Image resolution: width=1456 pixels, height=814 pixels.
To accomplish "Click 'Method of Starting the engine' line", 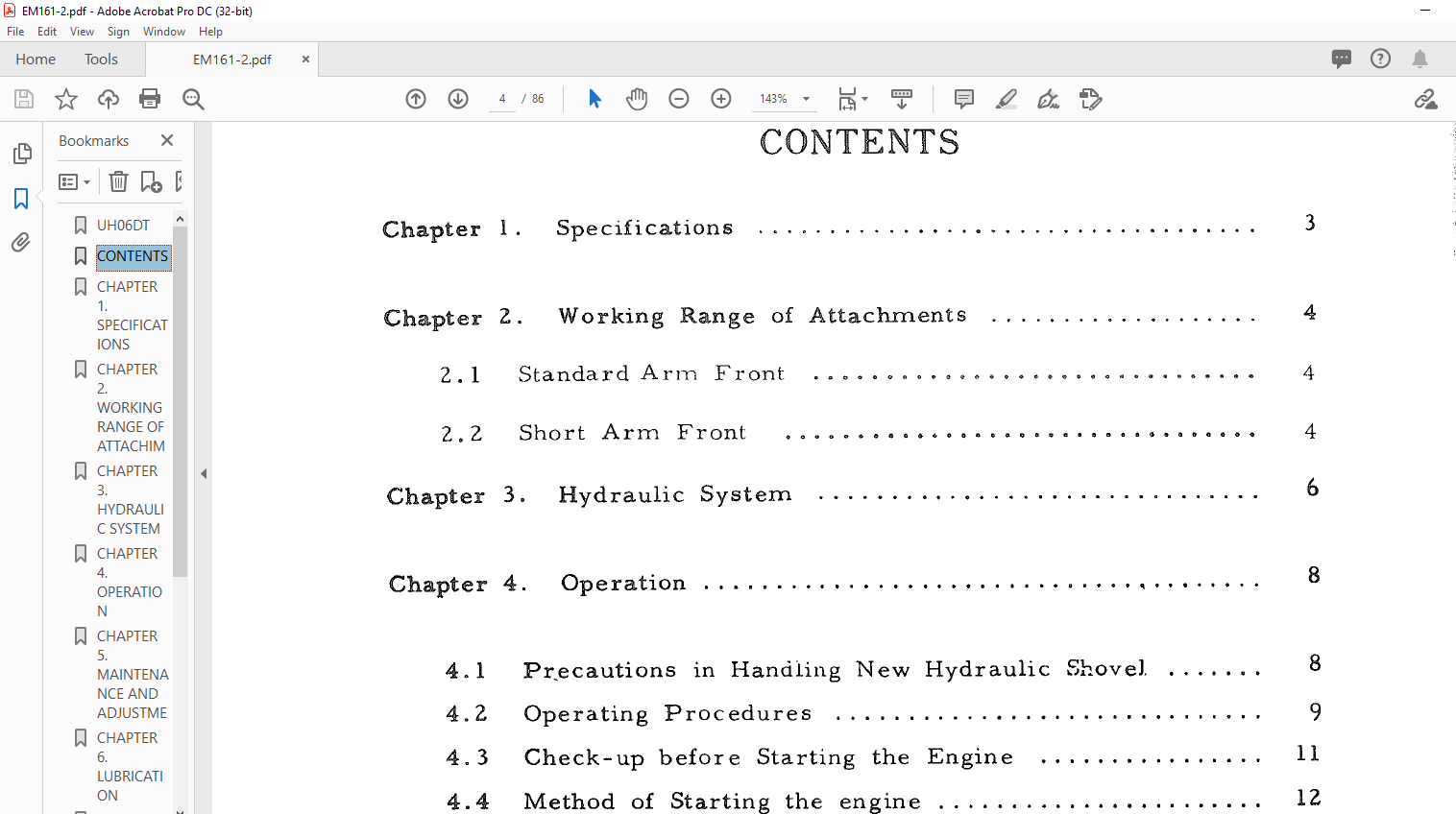I will point(722,801).
